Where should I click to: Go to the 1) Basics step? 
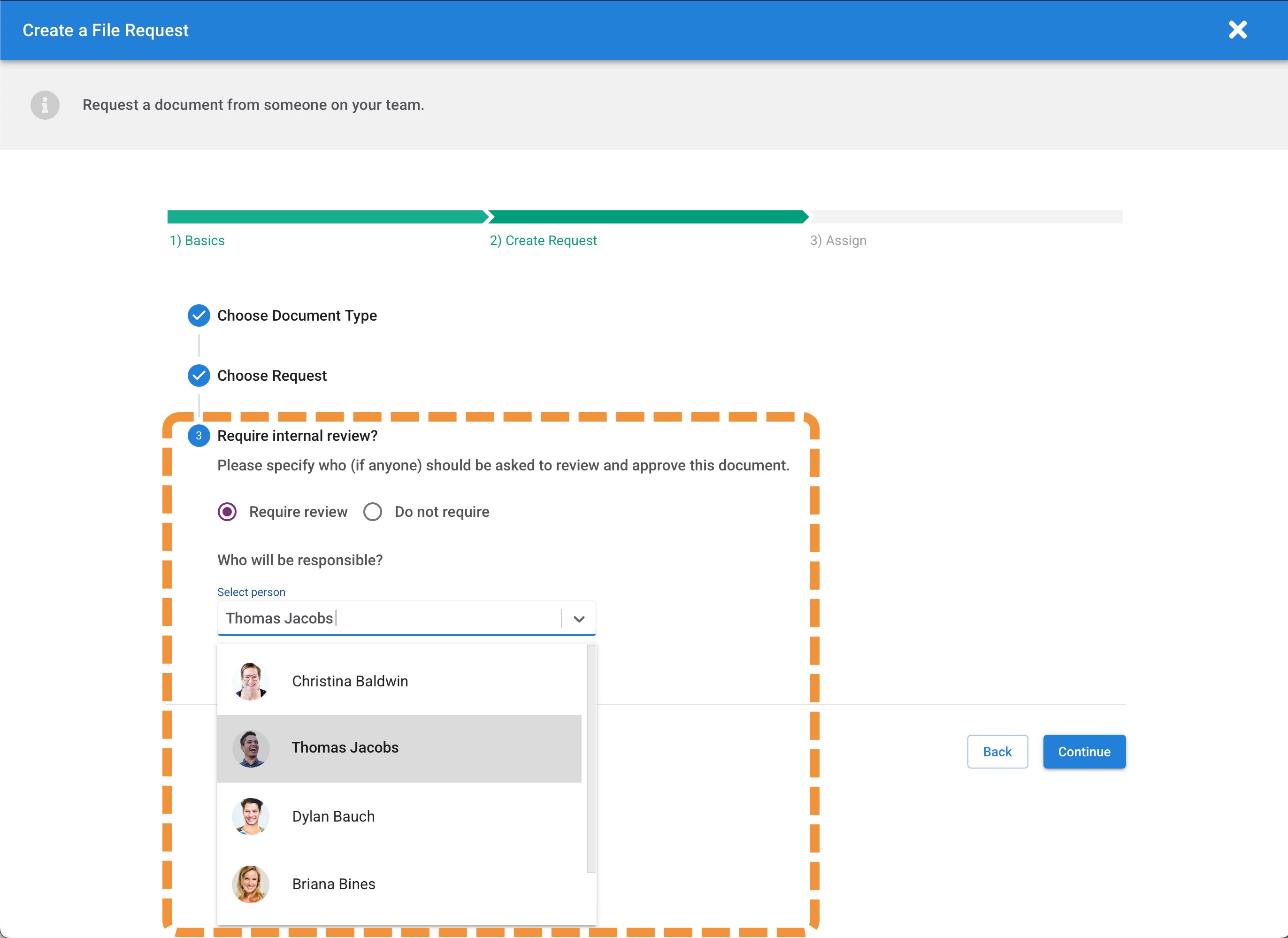(197, 240)
